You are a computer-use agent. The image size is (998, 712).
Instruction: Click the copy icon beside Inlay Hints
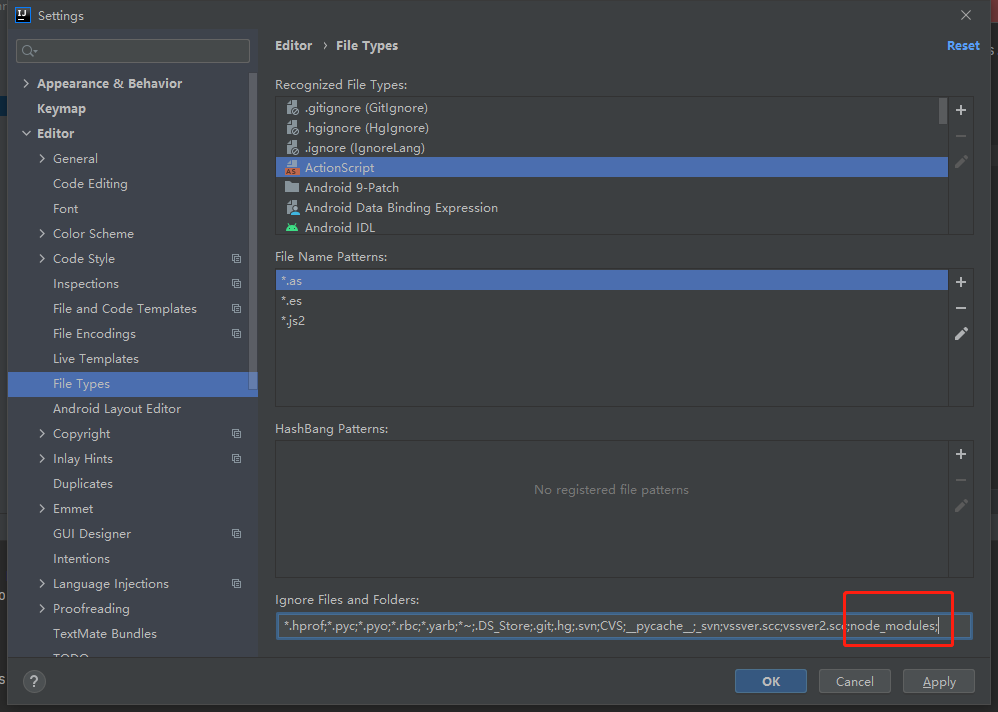[236, 459]
